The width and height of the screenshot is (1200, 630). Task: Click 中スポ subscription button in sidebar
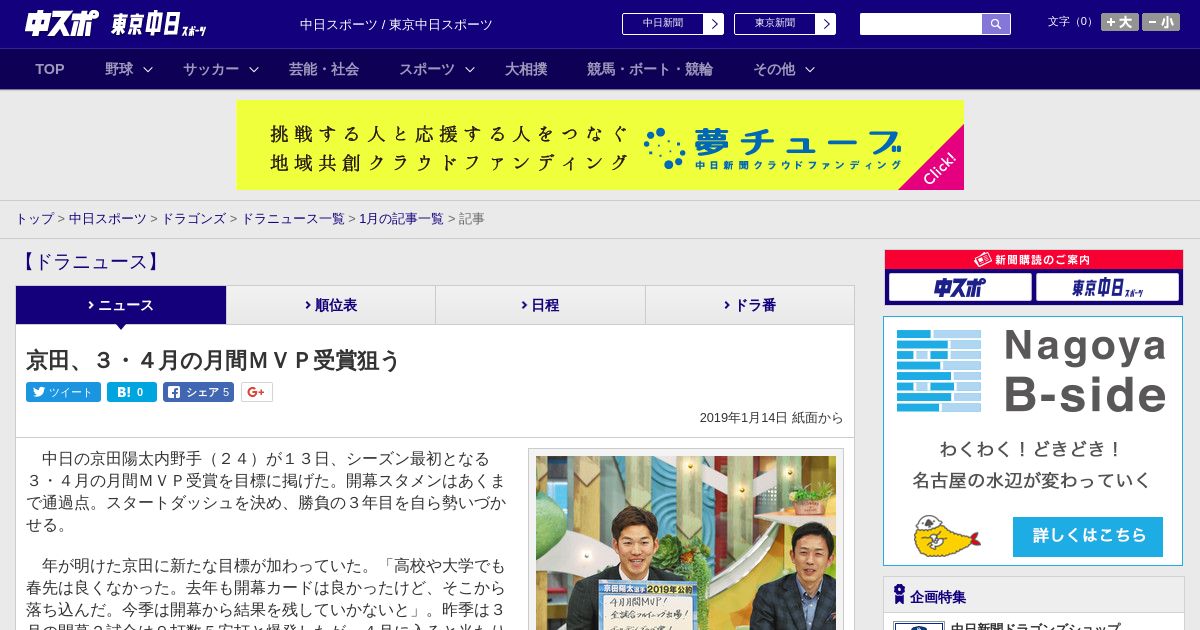coord(960,288)
